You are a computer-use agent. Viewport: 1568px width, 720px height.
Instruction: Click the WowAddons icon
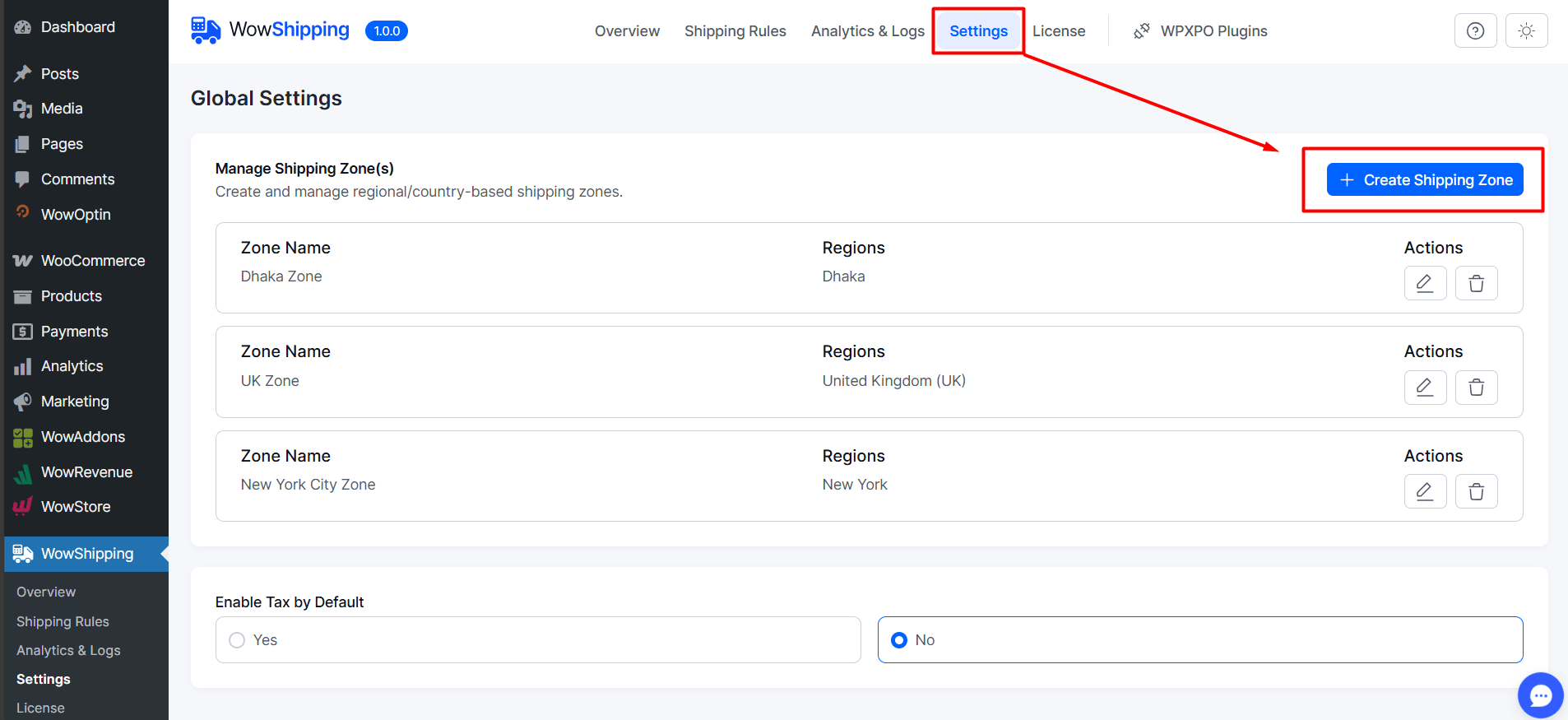pos(23,437)
